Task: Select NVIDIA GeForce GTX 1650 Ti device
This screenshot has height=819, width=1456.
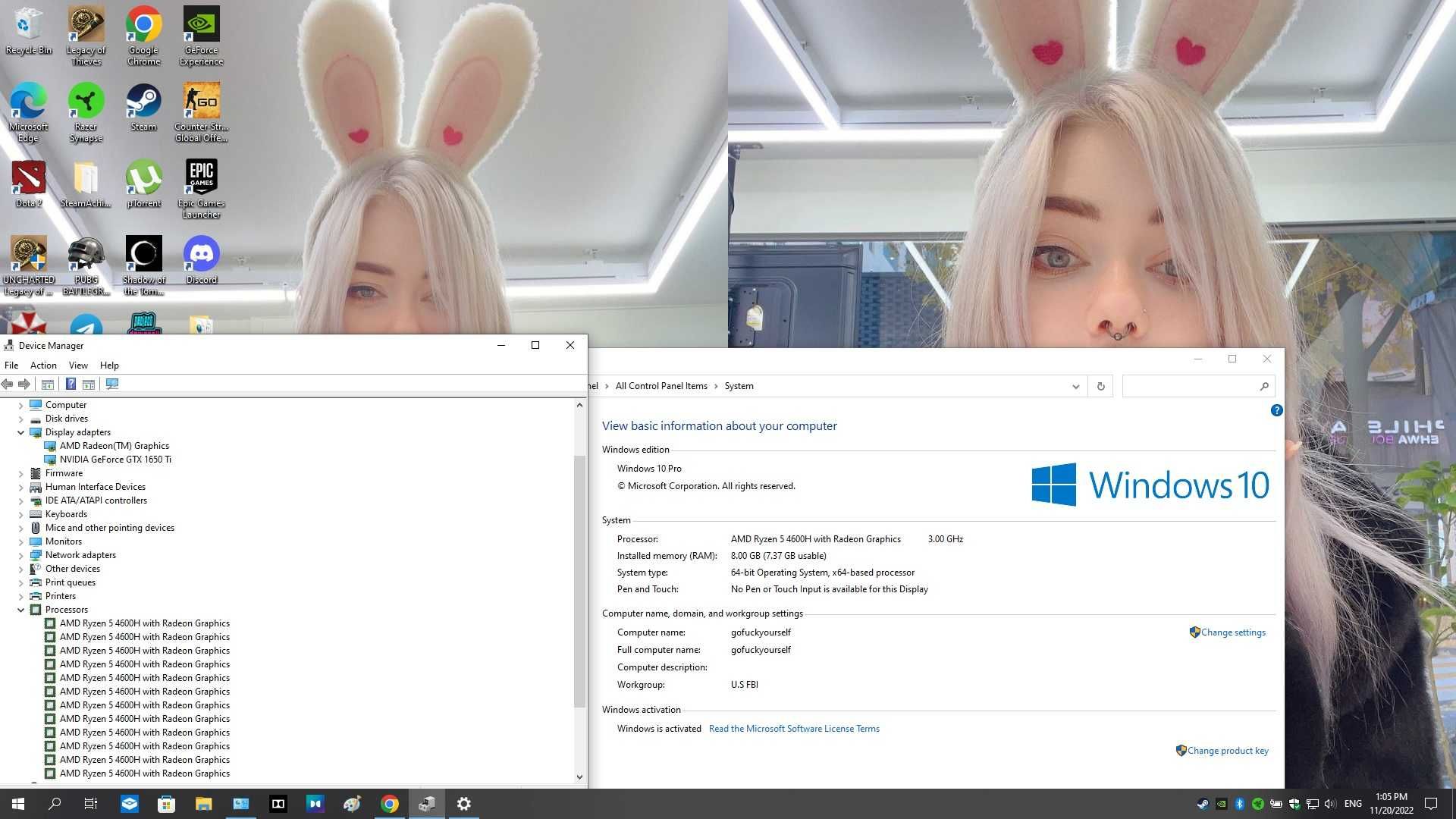Action: click(x=115, y=460)
